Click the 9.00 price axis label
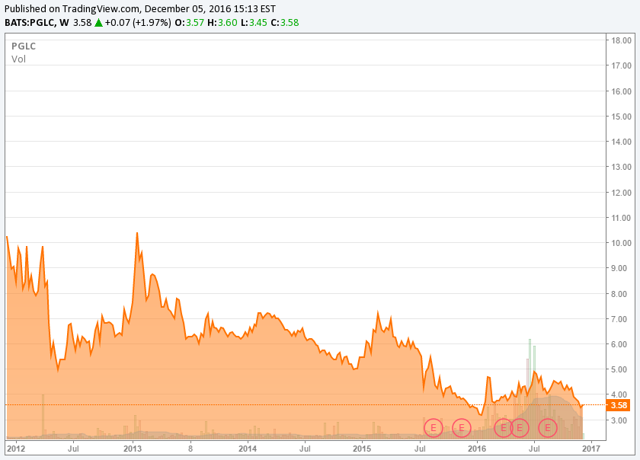 coord(621,268)
